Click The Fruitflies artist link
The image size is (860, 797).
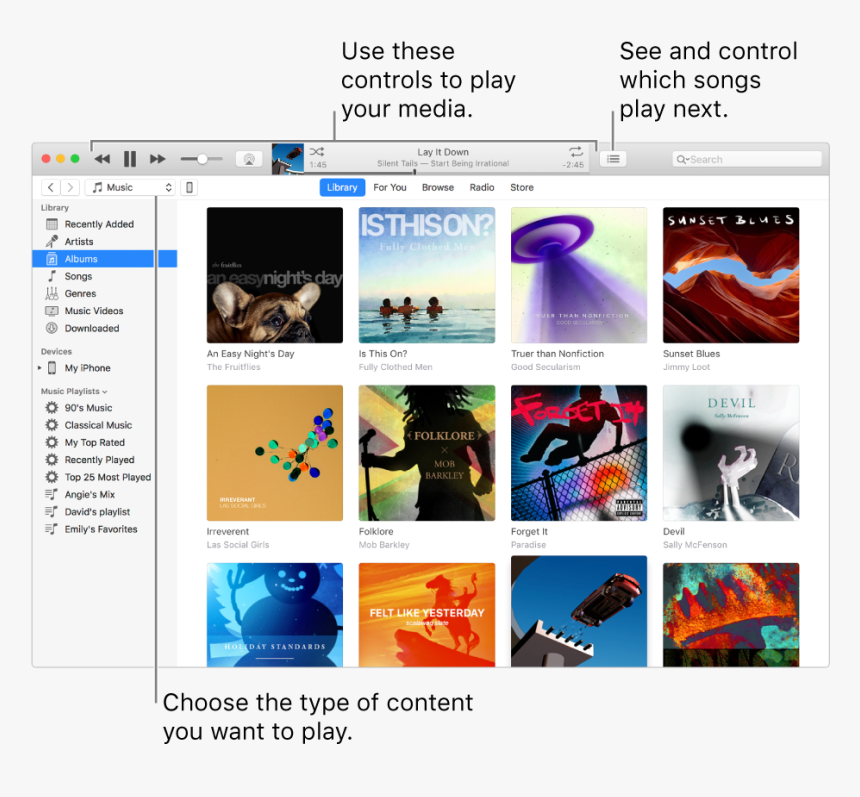234,367
